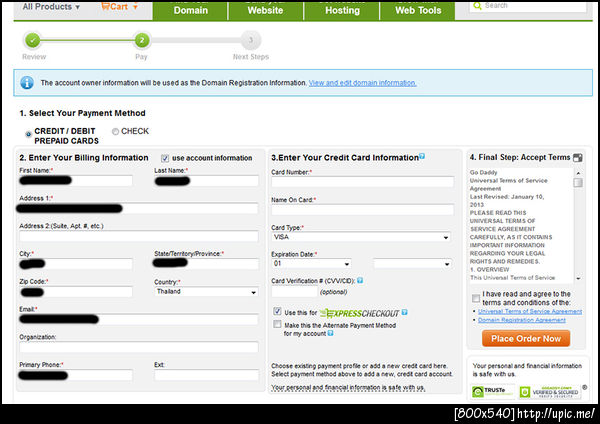Open the Domain tab
The image size is (600, 424).
pyautogui.click(x=190, y=10)
